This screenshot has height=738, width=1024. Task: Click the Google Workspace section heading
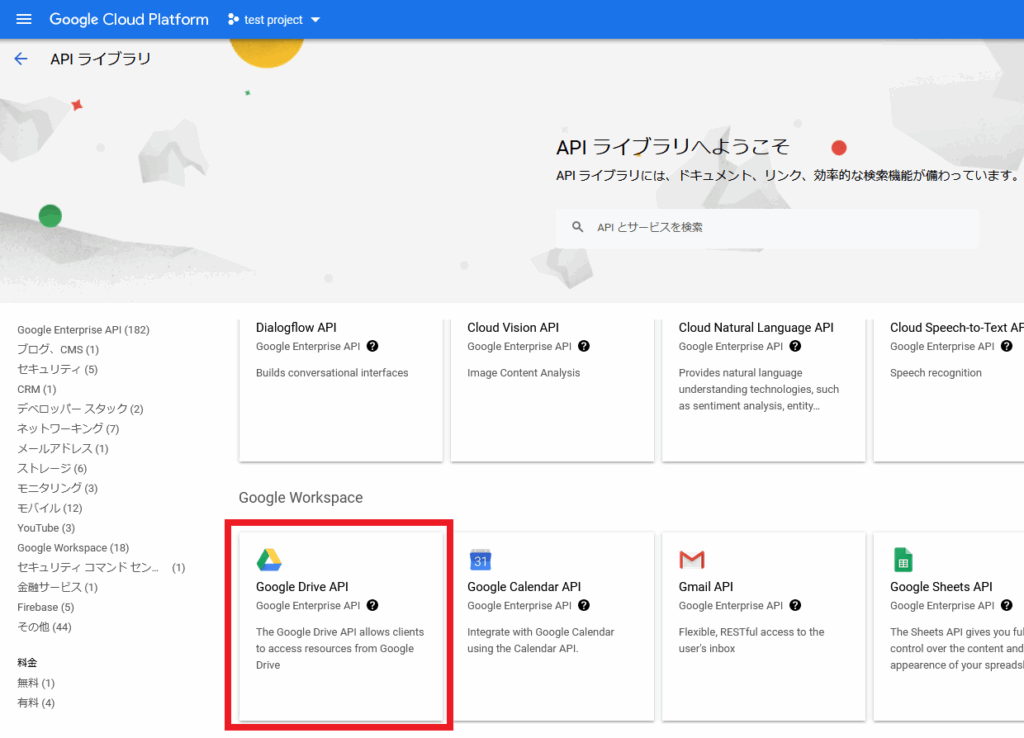pyautogui.click(x=300, y=498)
